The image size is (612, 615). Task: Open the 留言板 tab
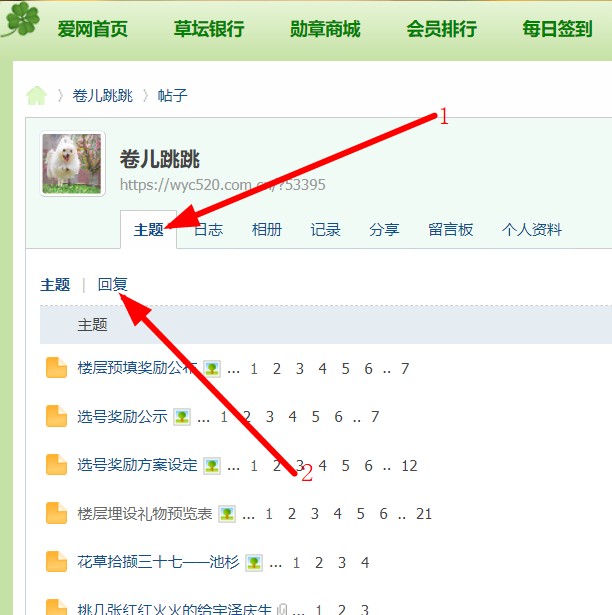(450, 229)
